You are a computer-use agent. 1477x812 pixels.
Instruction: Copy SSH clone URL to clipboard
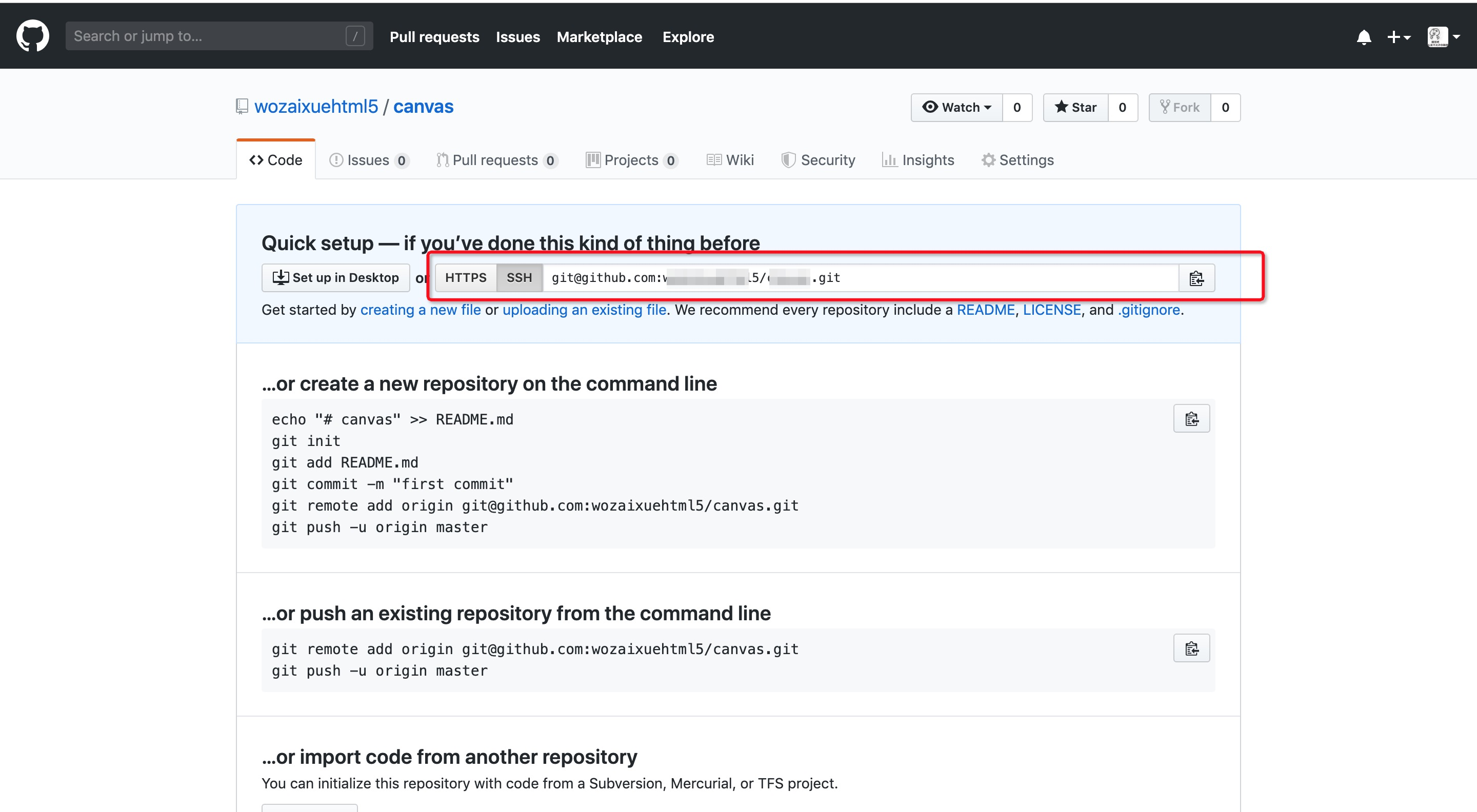1196,278
